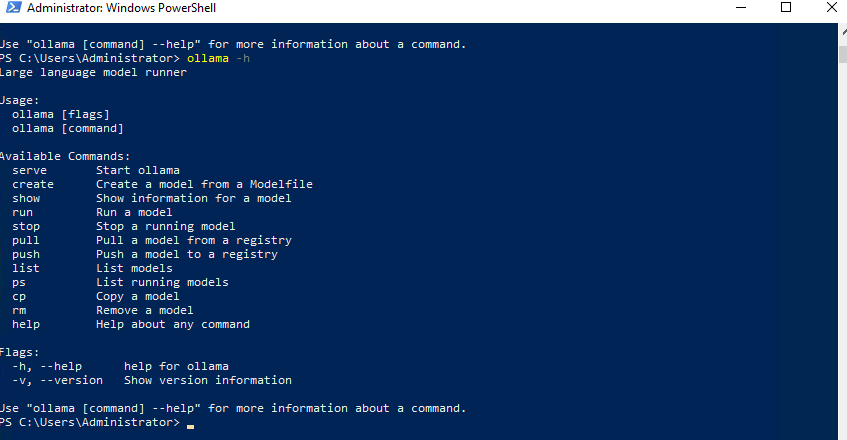Click the "pull" command entry
847x440 pixels.
point(26,241)
